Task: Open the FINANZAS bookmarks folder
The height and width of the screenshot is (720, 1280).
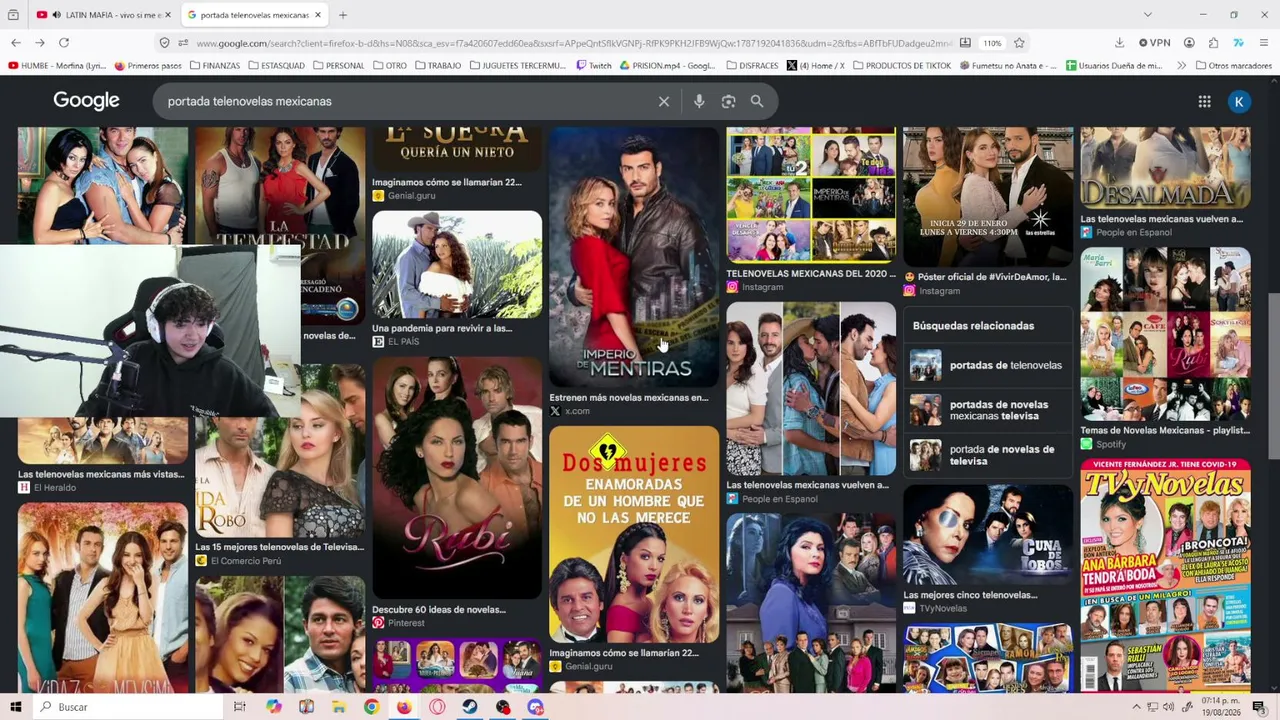Action: pyautogui.click(x=214, y=66)
